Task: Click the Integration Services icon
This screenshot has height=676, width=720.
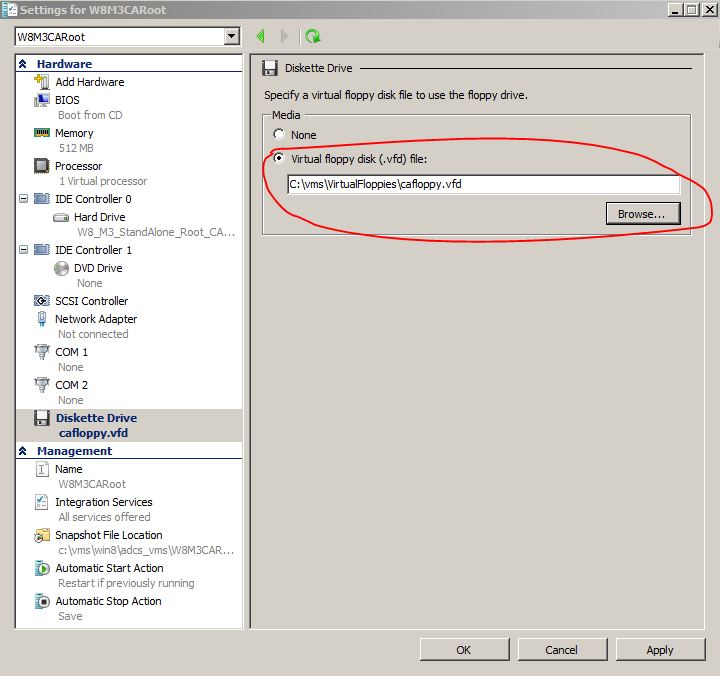Action: coord(41,502)
